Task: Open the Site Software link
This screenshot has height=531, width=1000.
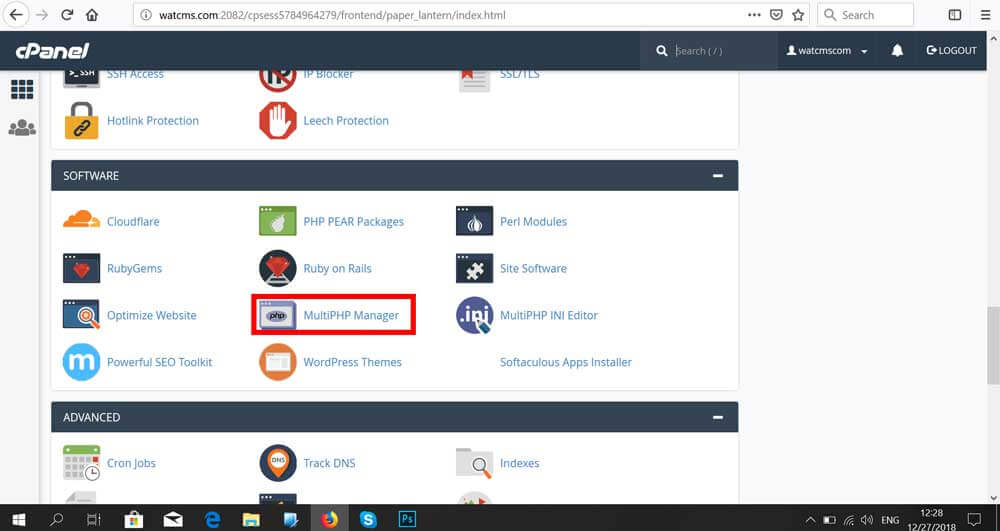Action: [x=533, y=268]
